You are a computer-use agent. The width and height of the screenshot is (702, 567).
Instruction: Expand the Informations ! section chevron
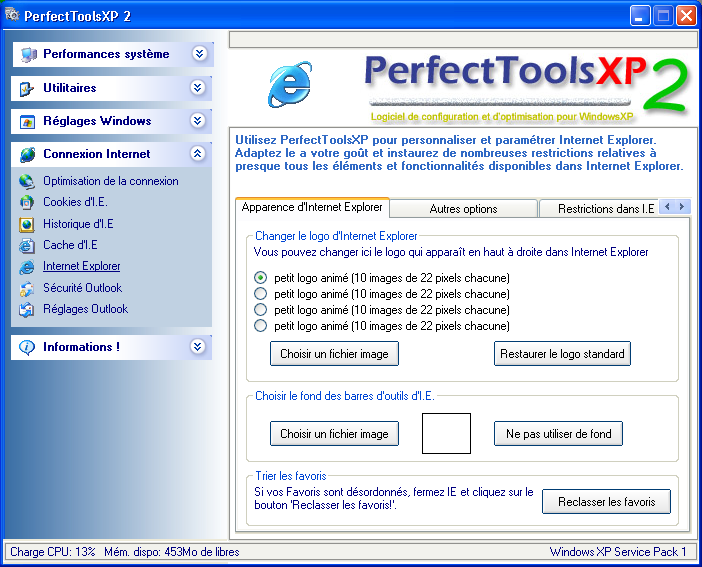click(x=198, y=346)
